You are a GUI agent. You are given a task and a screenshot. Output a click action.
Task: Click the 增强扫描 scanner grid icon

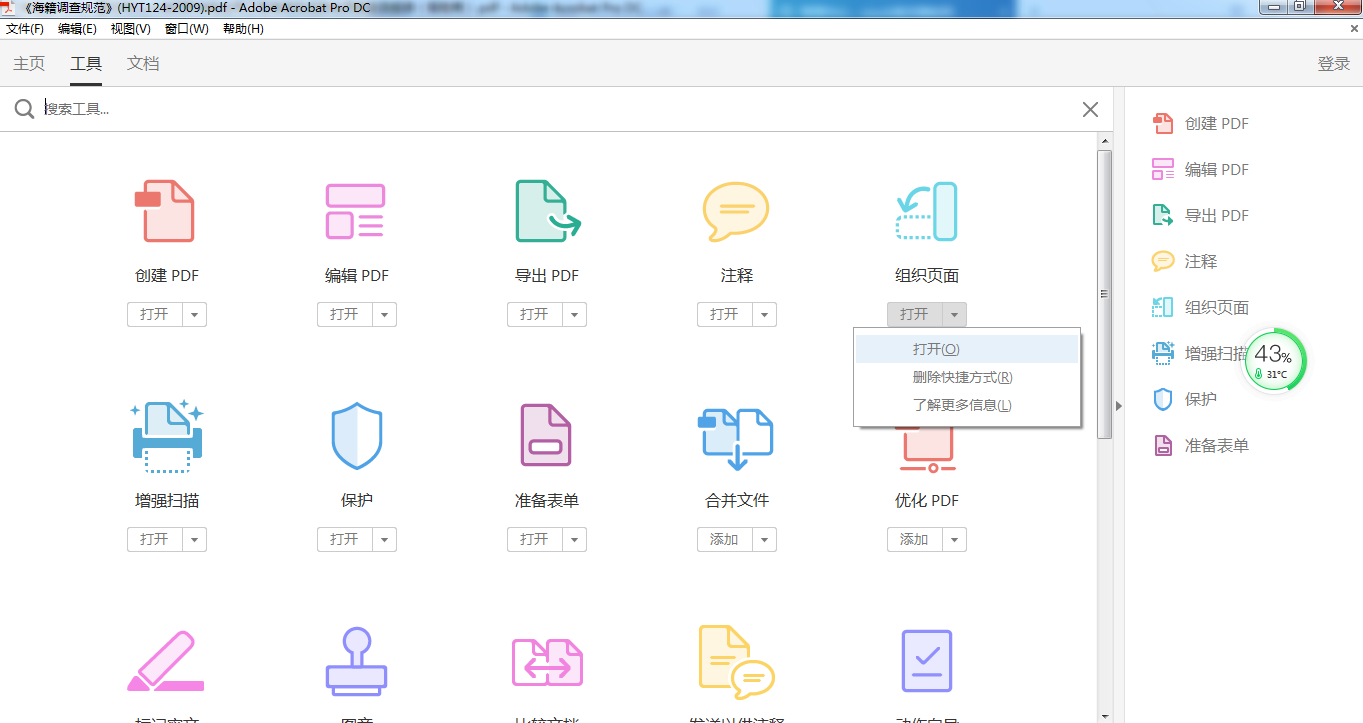[166, 436]
